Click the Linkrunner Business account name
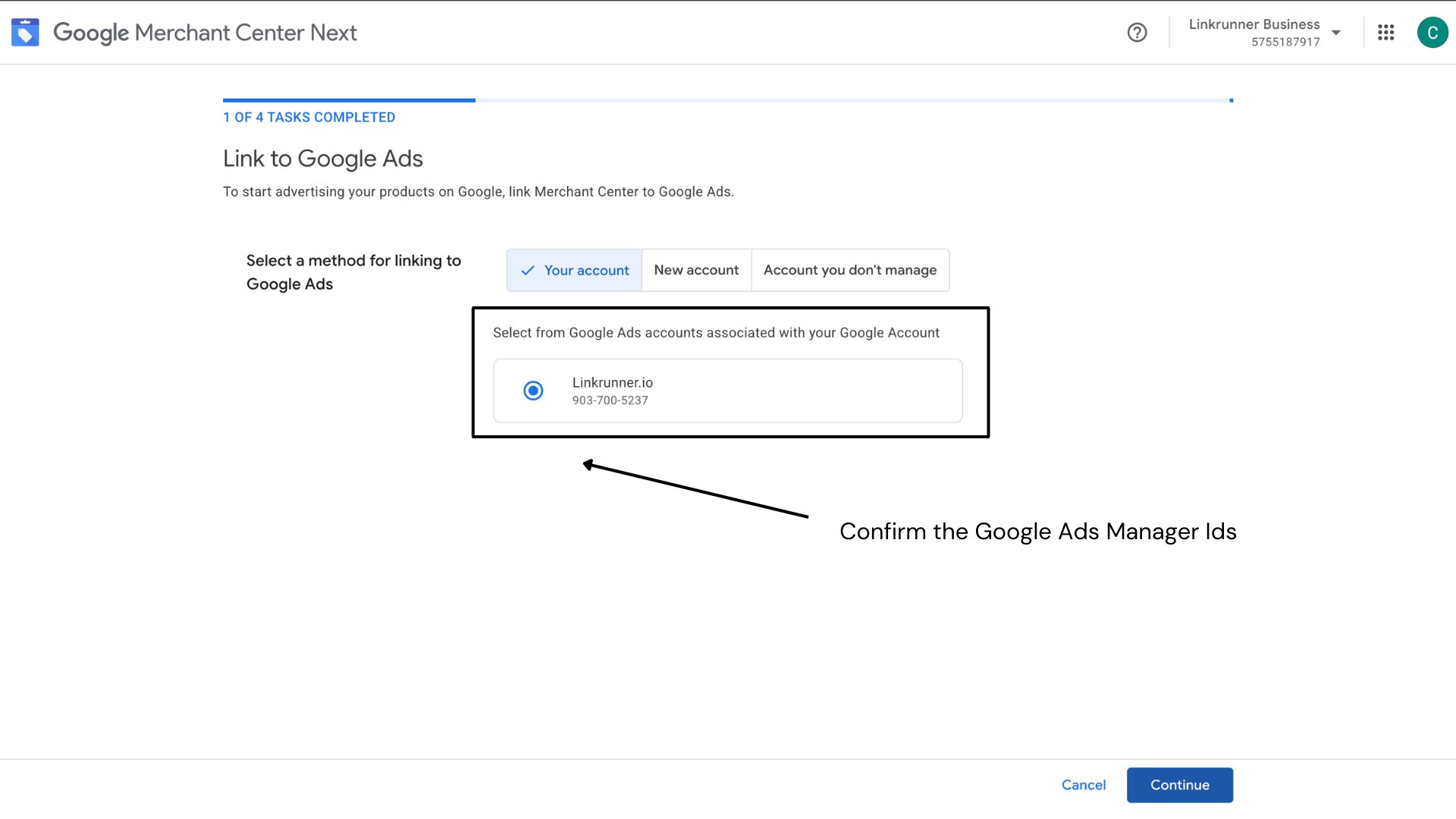The image size is (1456, 819). click(1254, 24)
